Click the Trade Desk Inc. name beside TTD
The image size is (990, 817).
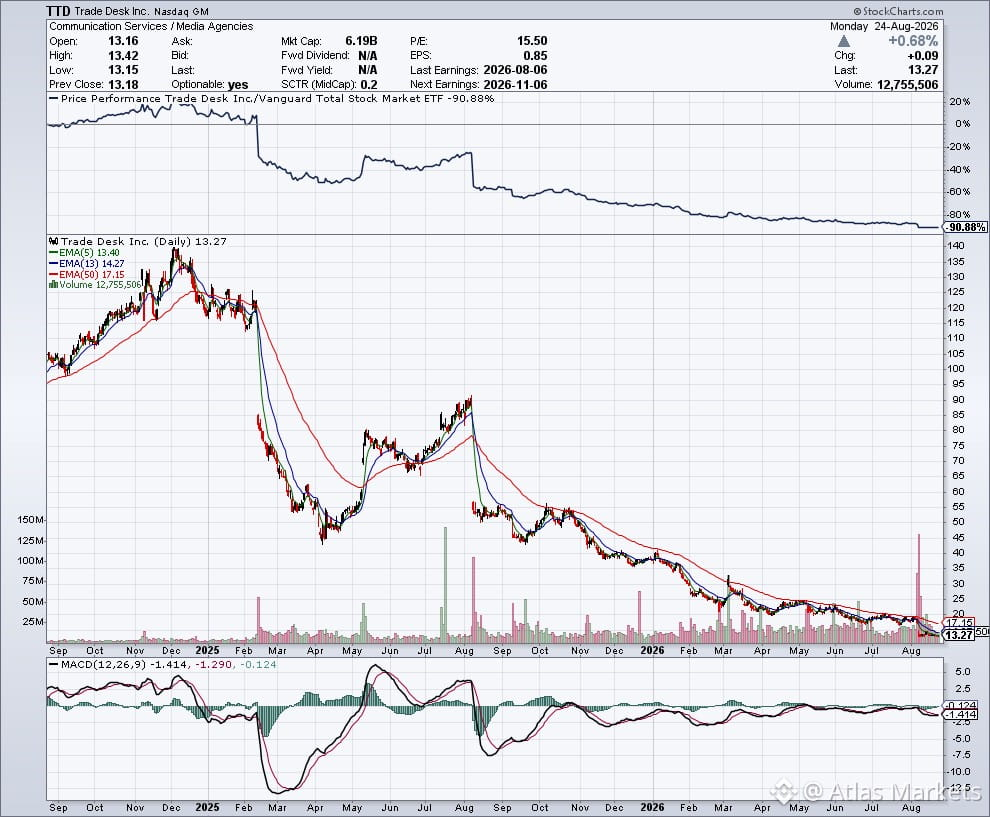point(110,12)
